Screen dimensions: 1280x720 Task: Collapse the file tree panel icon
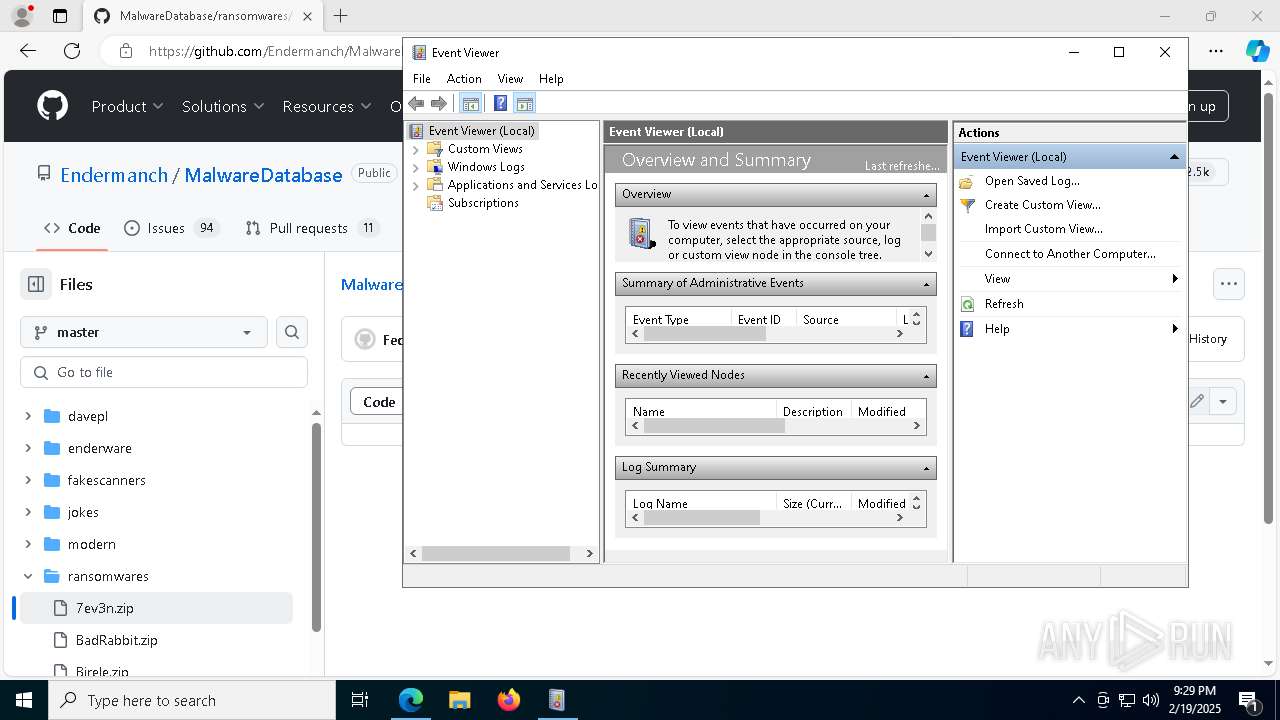pos(36,284)
